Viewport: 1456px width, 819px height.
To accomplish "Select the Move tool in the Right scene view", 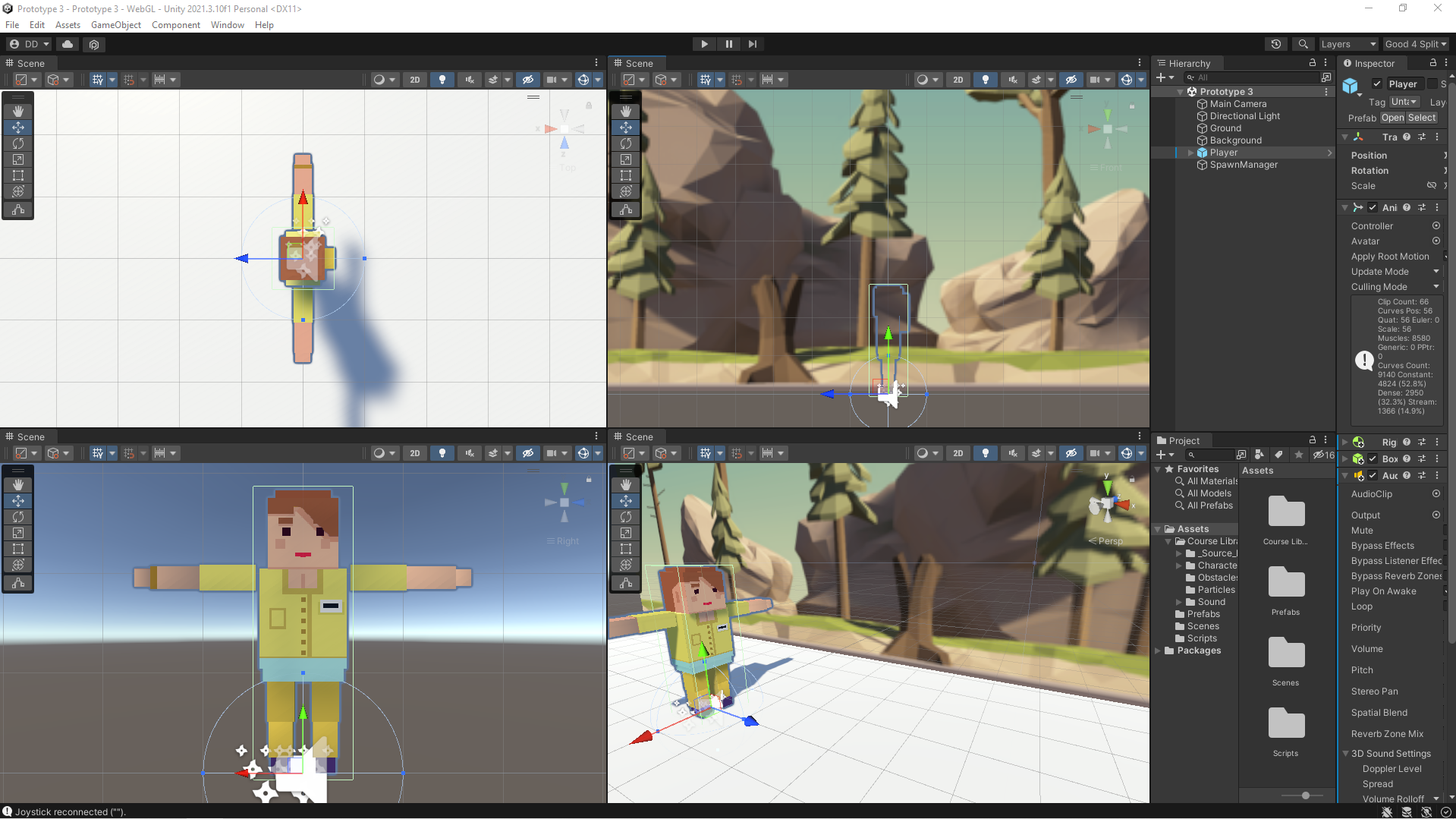I will (18, 501).
